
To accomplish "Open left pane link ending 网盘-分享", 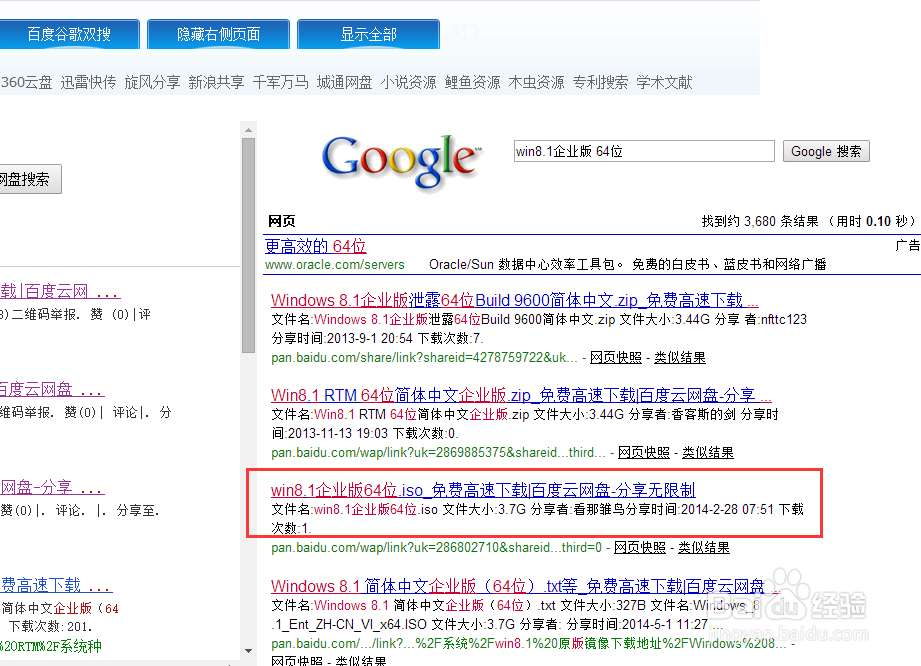I will coord(52,487).
